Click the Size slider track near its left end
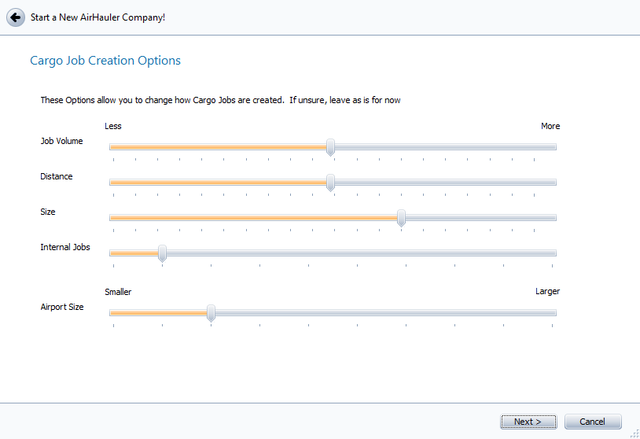The image size is (640, 439). click(114, 218)
